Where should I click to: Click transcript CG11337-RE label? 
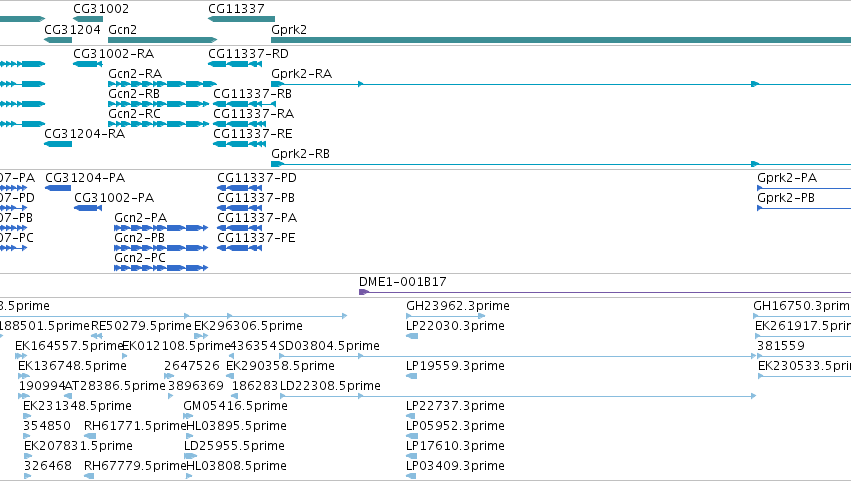253,134
